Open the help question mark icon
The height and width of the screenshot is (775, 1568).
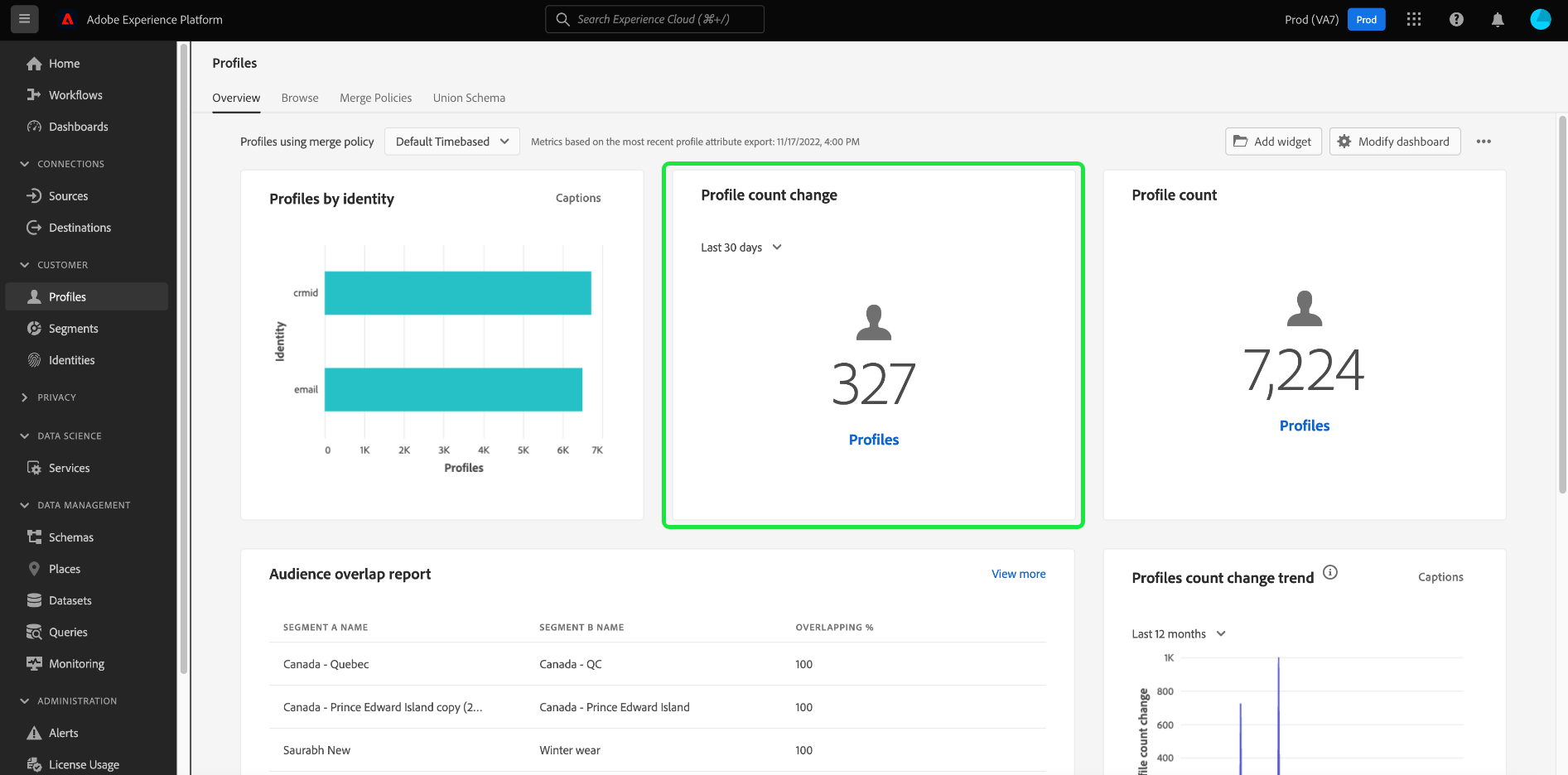point(1456,19)
